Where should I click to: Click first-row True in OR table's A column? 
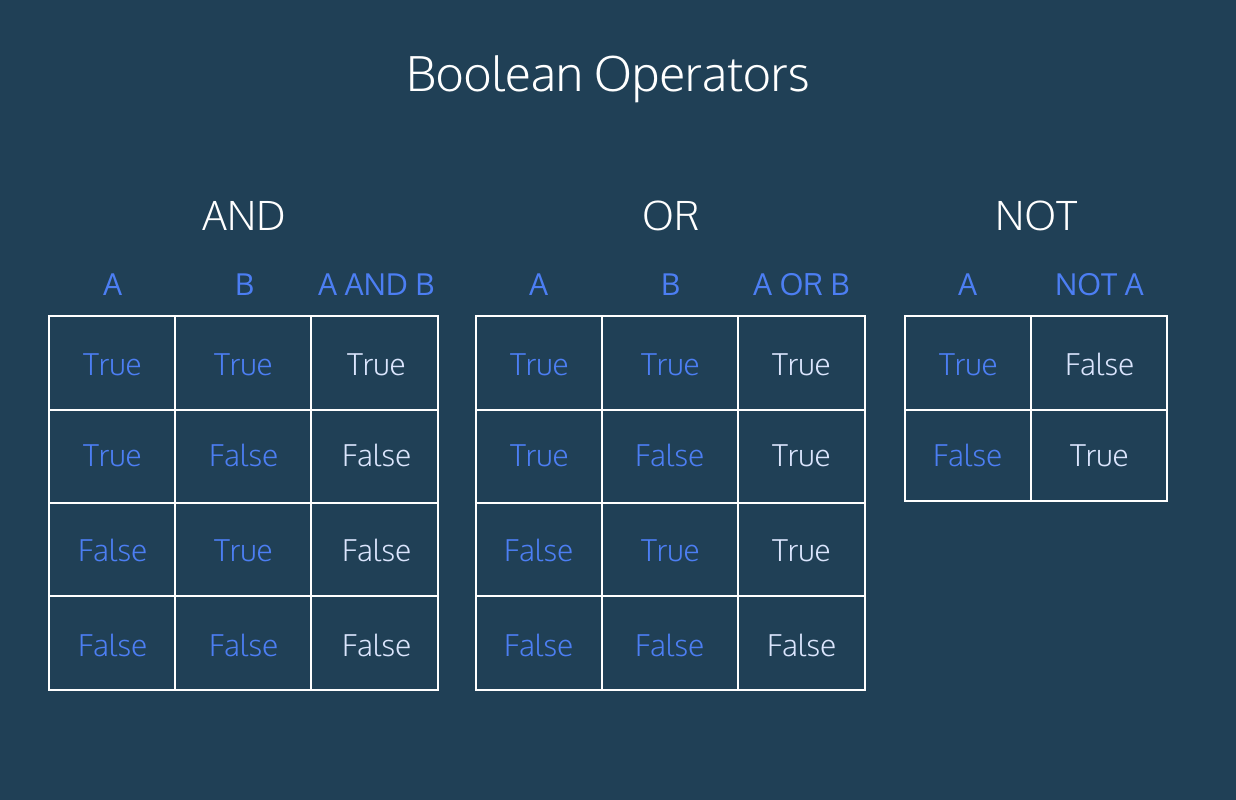pyautogui.click(x=539, y=364)
